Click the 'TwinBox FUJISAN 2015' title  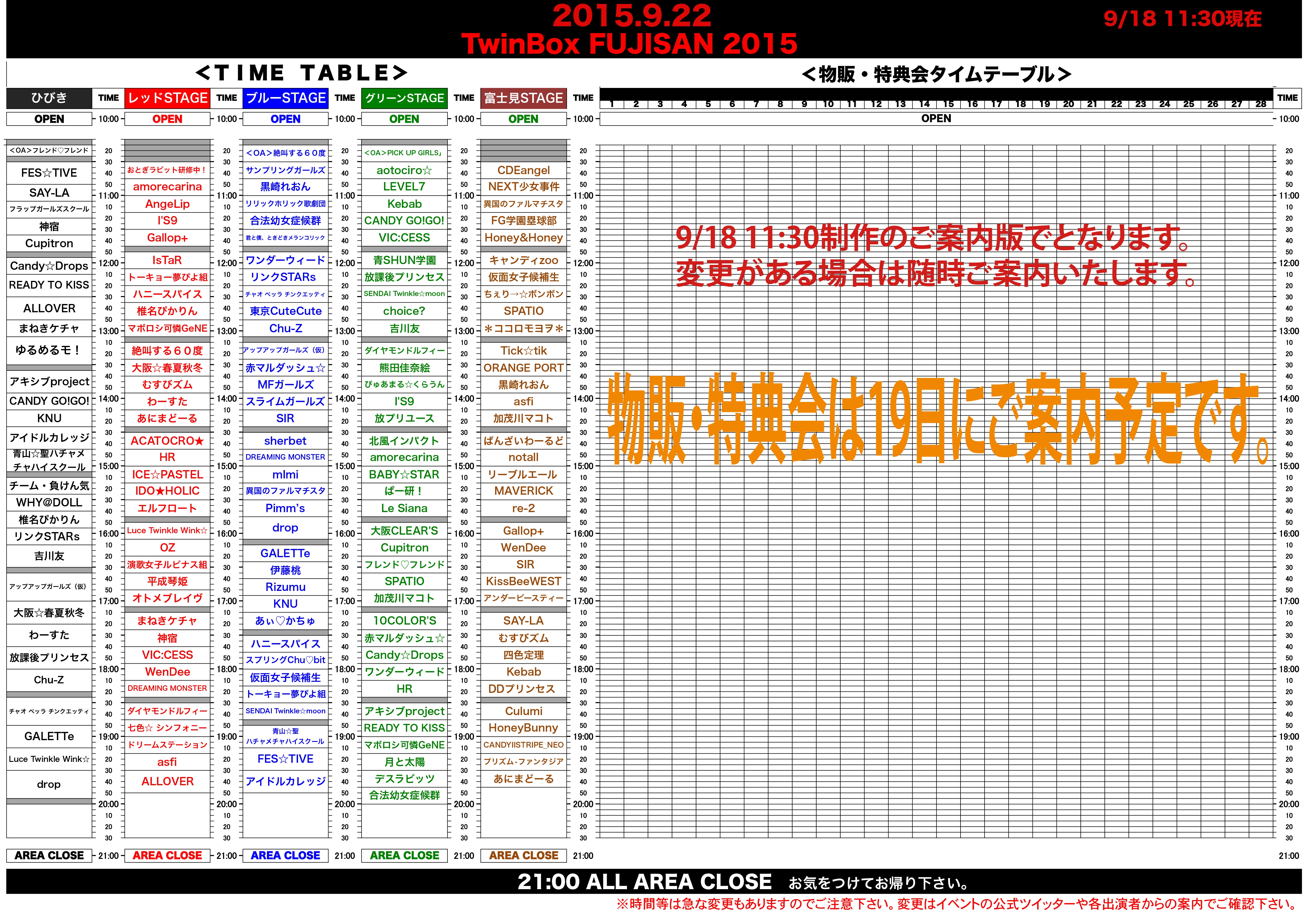tap(630, 44)
